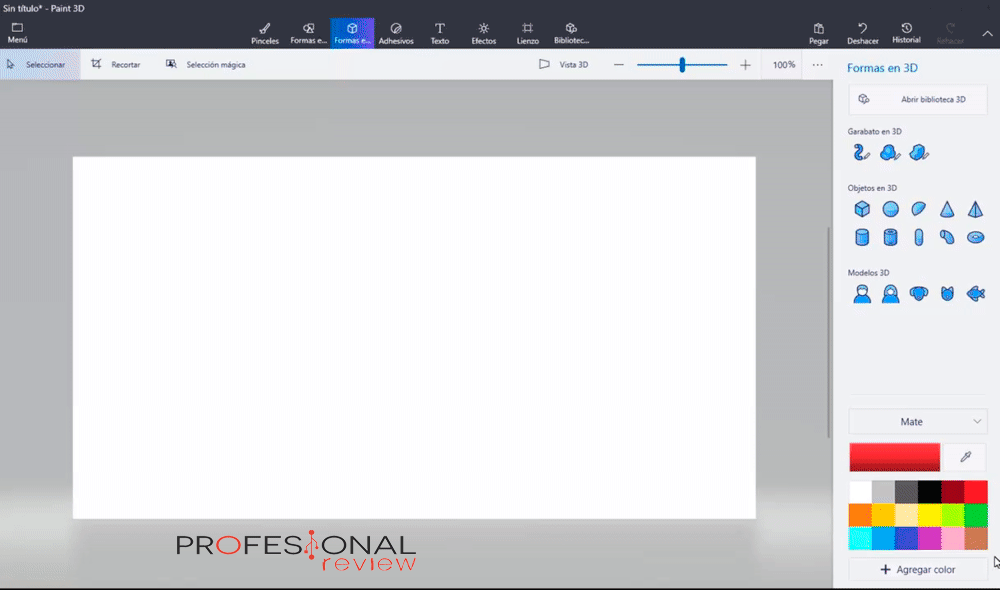
Task: Collapse the ribbon with the chevron
Action: [987, 33]
